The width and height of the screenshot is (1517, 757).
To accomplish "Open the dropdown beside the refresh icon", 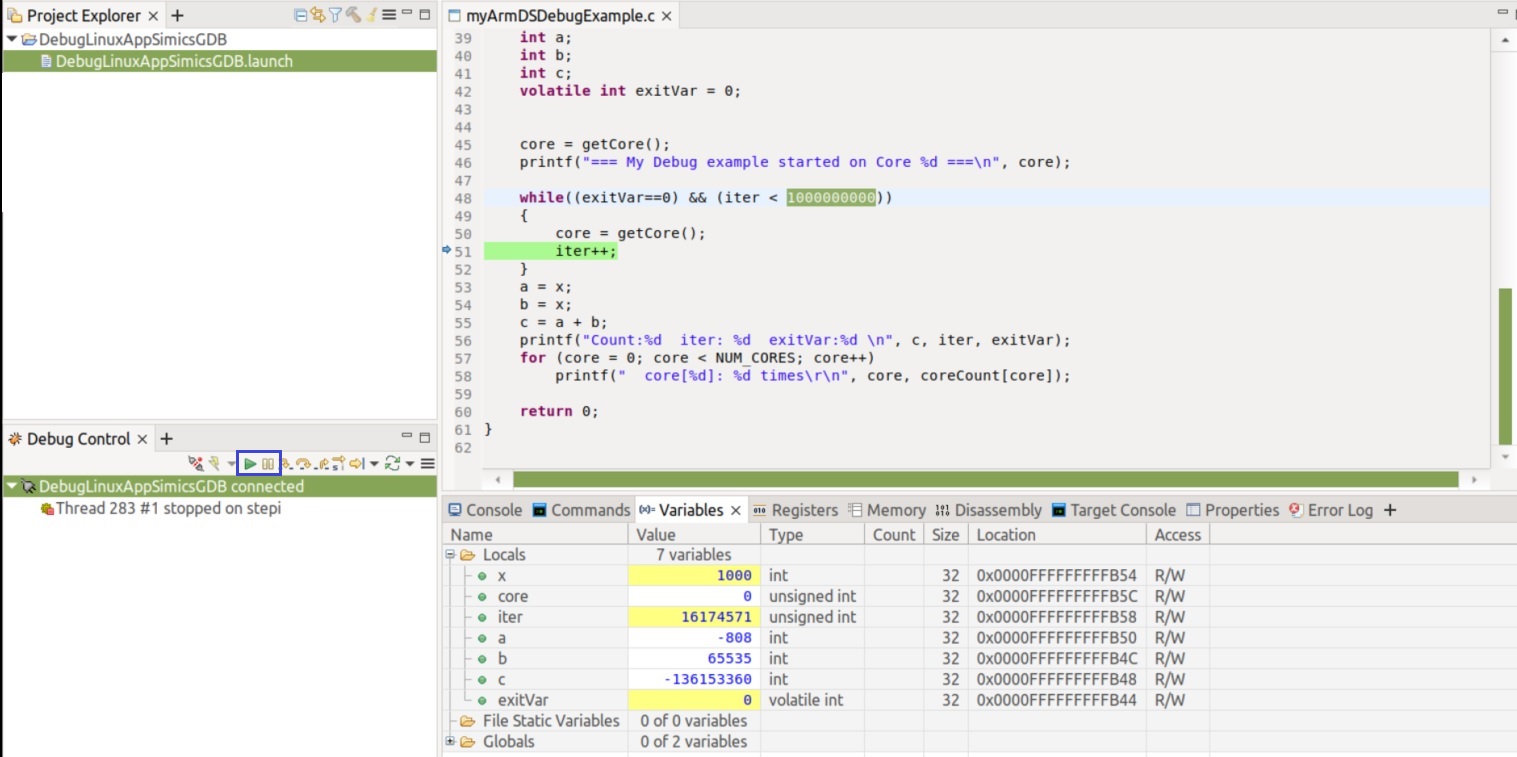I will [410, 464].
